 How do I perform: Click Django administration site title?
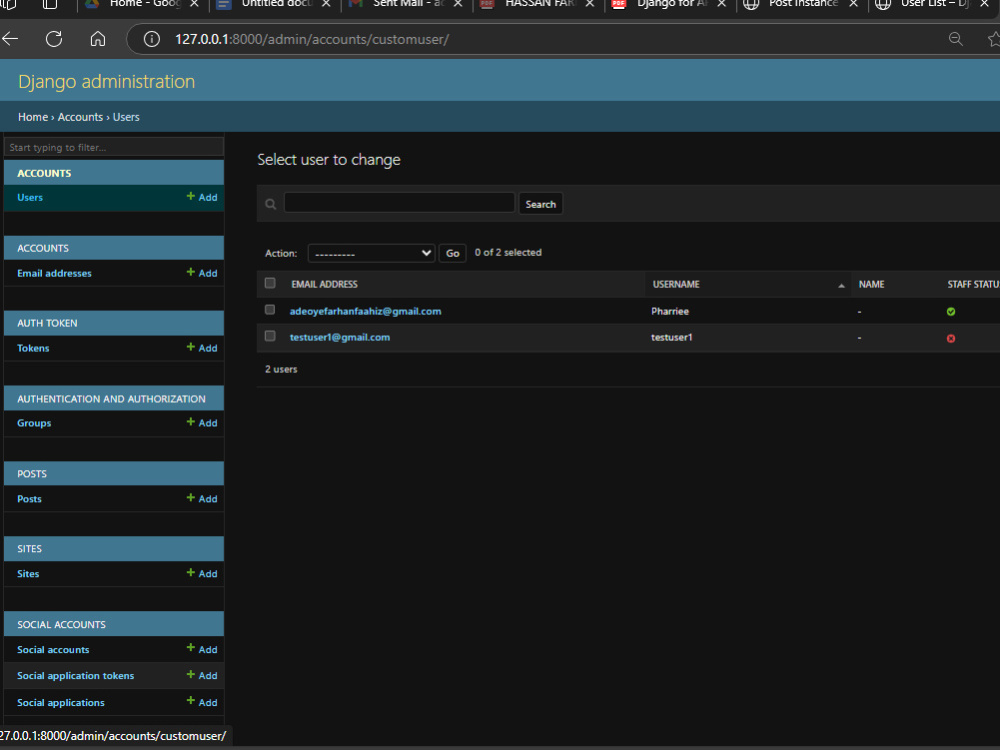pyautogui.click(x=107, y=81)
